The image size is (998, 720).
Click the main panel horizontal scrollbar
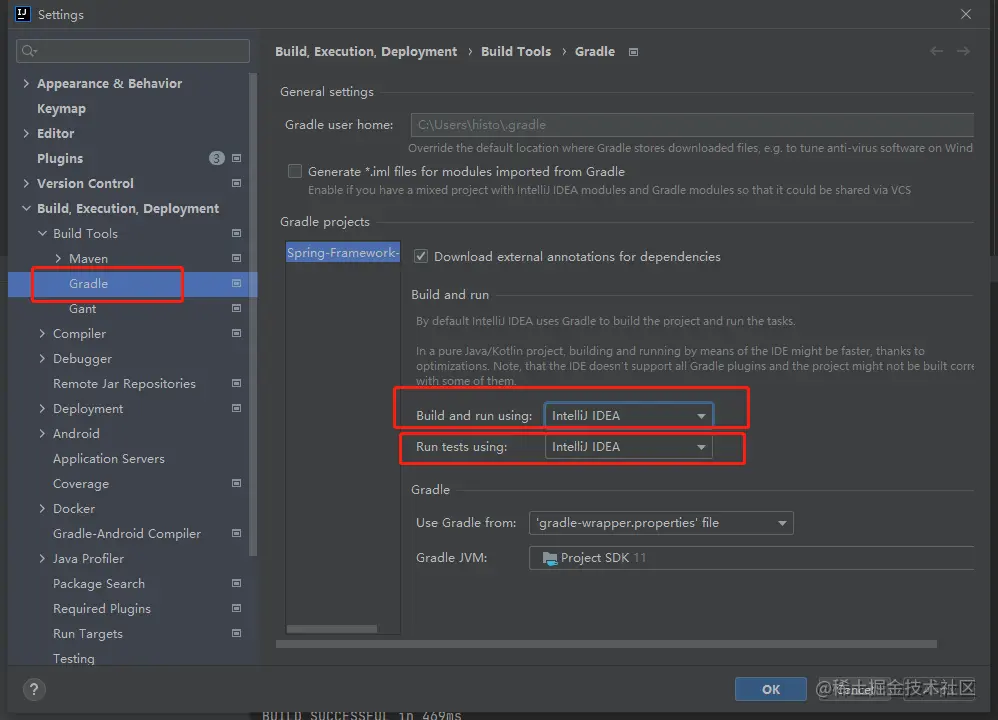pos(606,644)
